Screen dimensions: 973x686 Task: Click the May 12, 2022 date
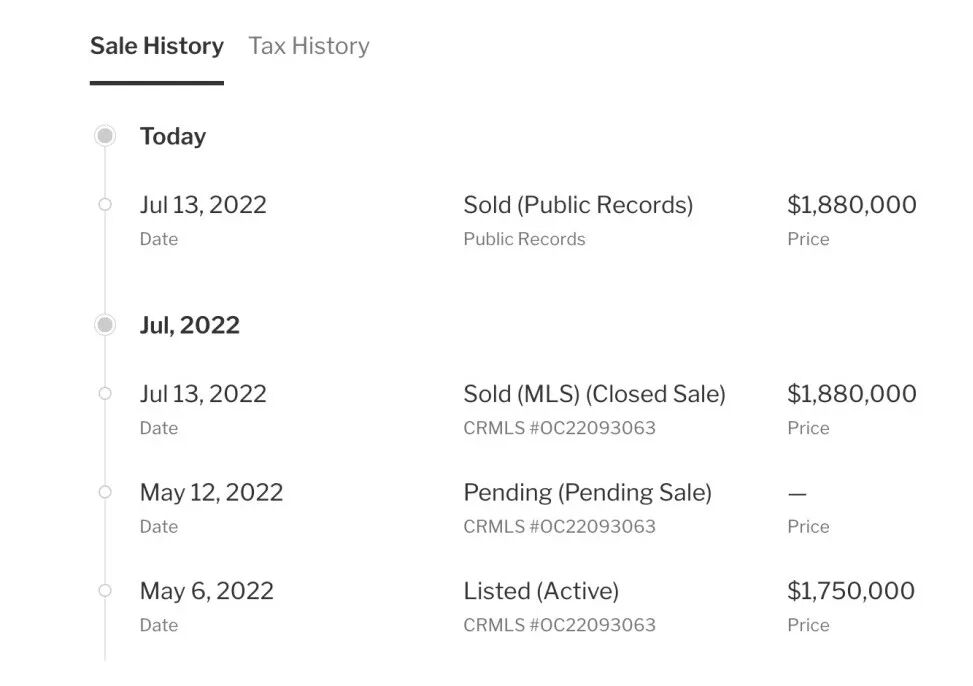tap(211, 492)
